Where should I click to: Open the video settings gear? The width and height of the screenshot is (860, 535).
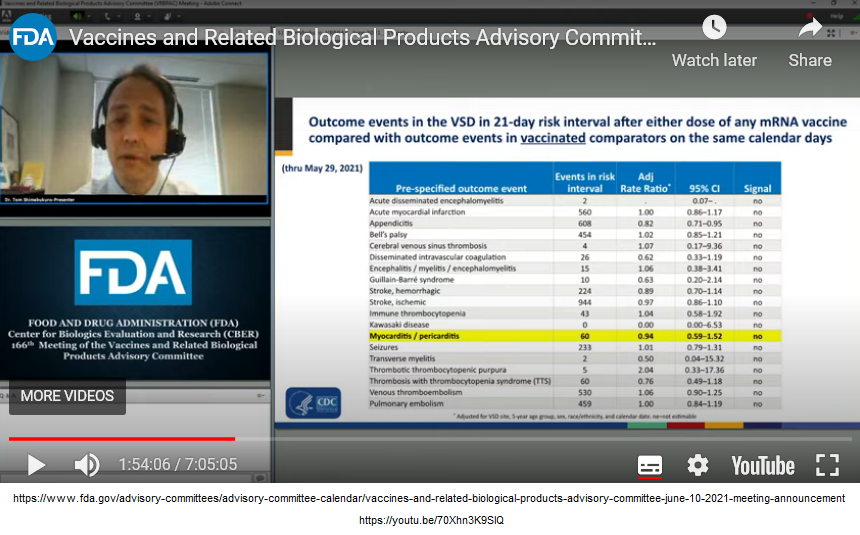click(698, 465)
